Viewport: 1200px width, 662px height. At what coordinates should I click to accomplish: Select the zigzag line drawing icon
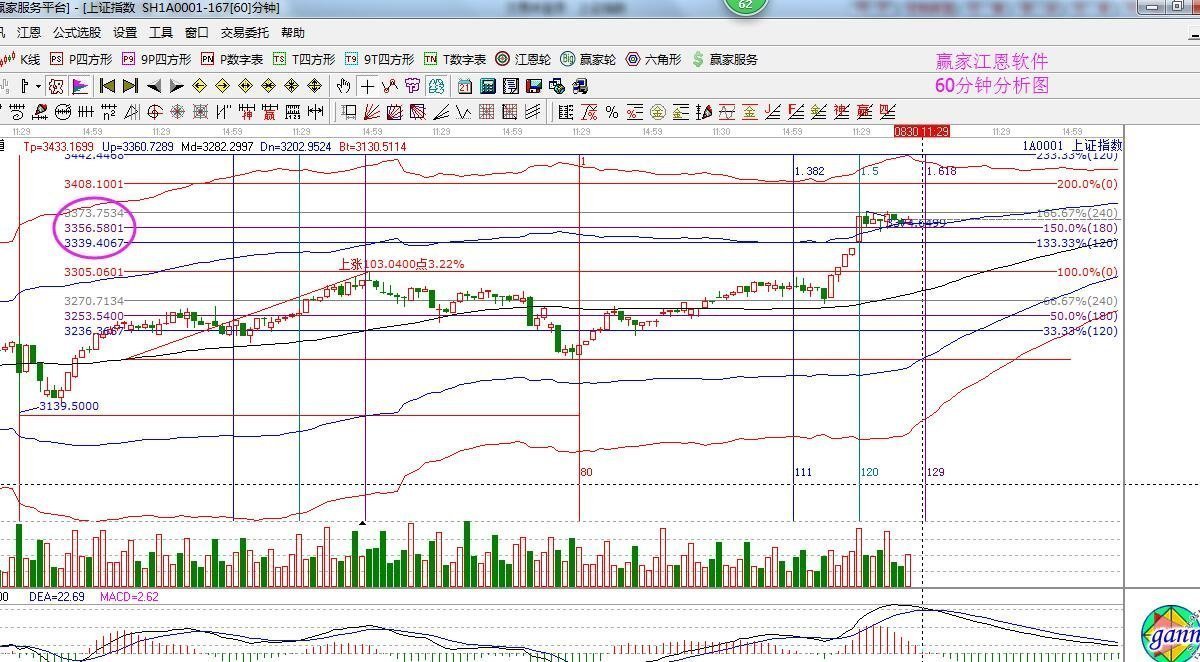pos(390,86)
